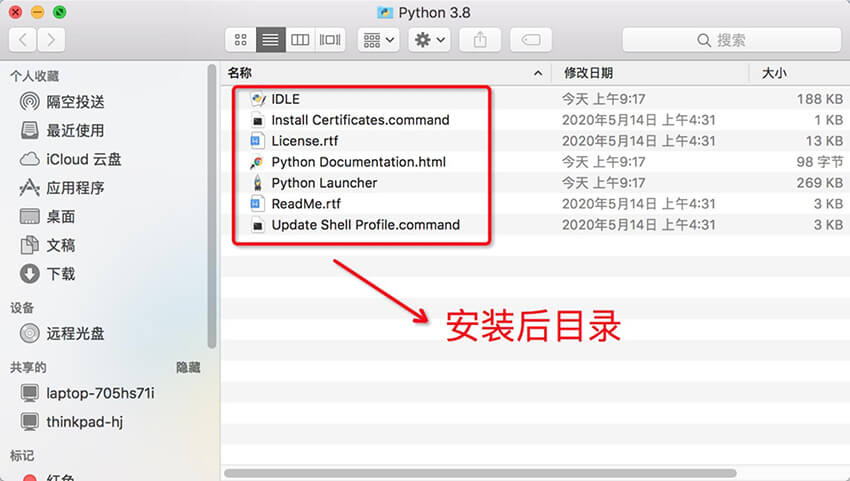This screenshot has height=481, width=850.
Task: Select the Update Shell Profile.command file icon
Action: pos(257,225)
